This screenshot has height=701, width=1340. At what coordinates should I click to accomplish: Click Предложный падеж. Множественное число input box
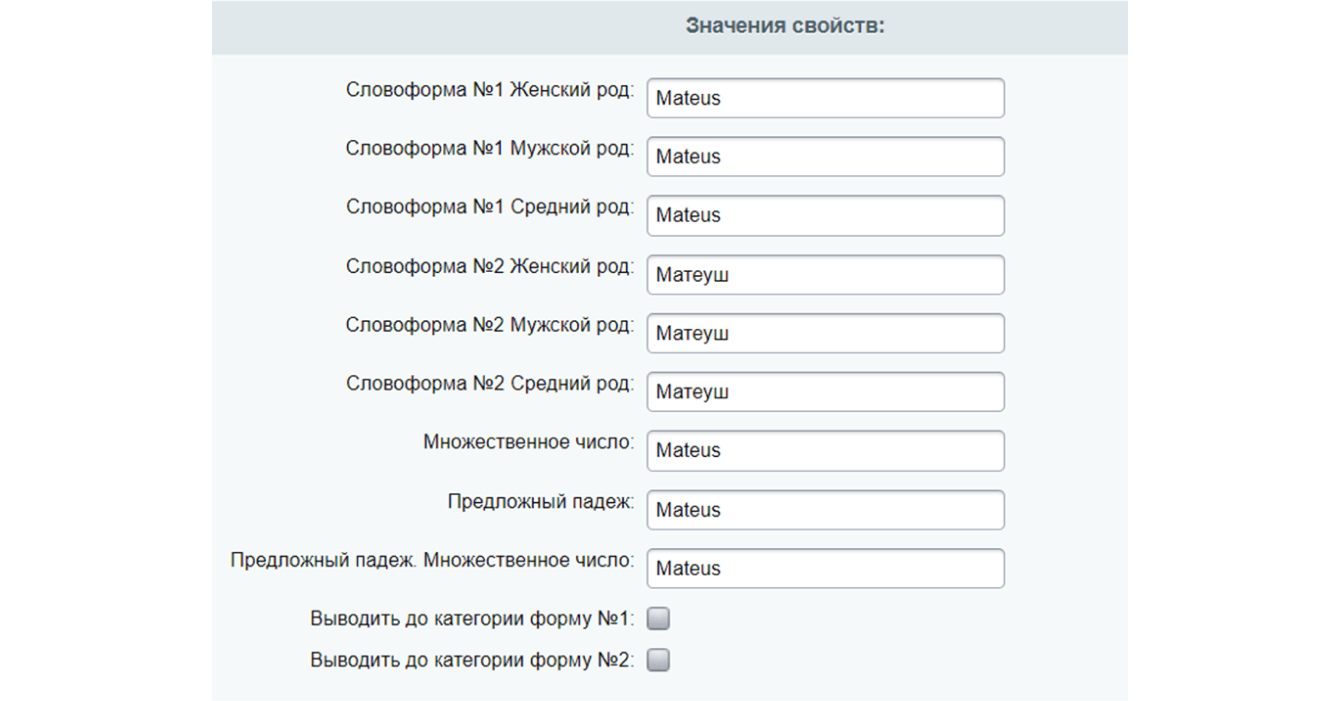tap(825, 568)
